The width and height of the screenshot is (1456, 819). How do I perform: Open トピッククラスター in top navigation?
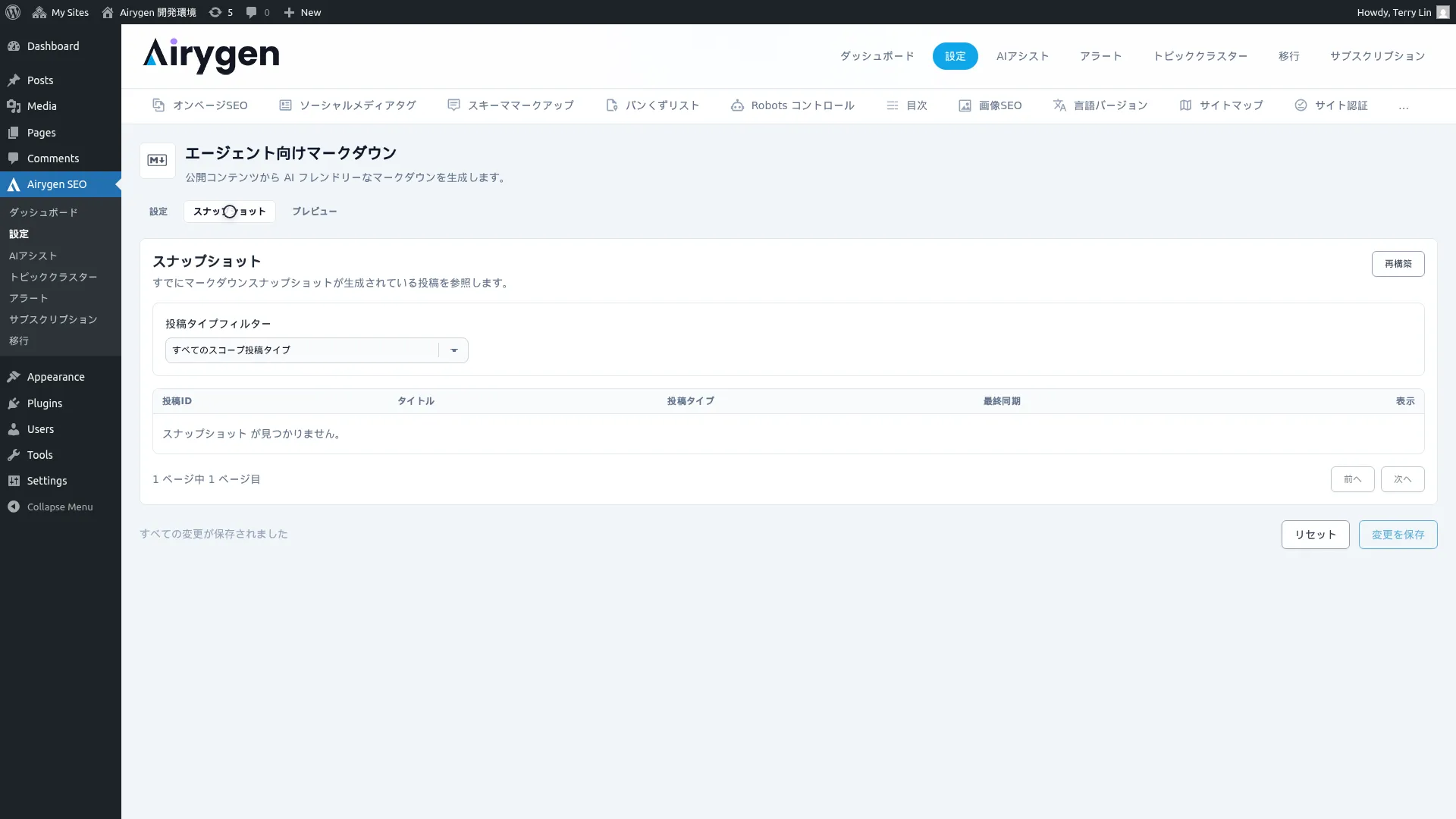(x=1200, y=56)
